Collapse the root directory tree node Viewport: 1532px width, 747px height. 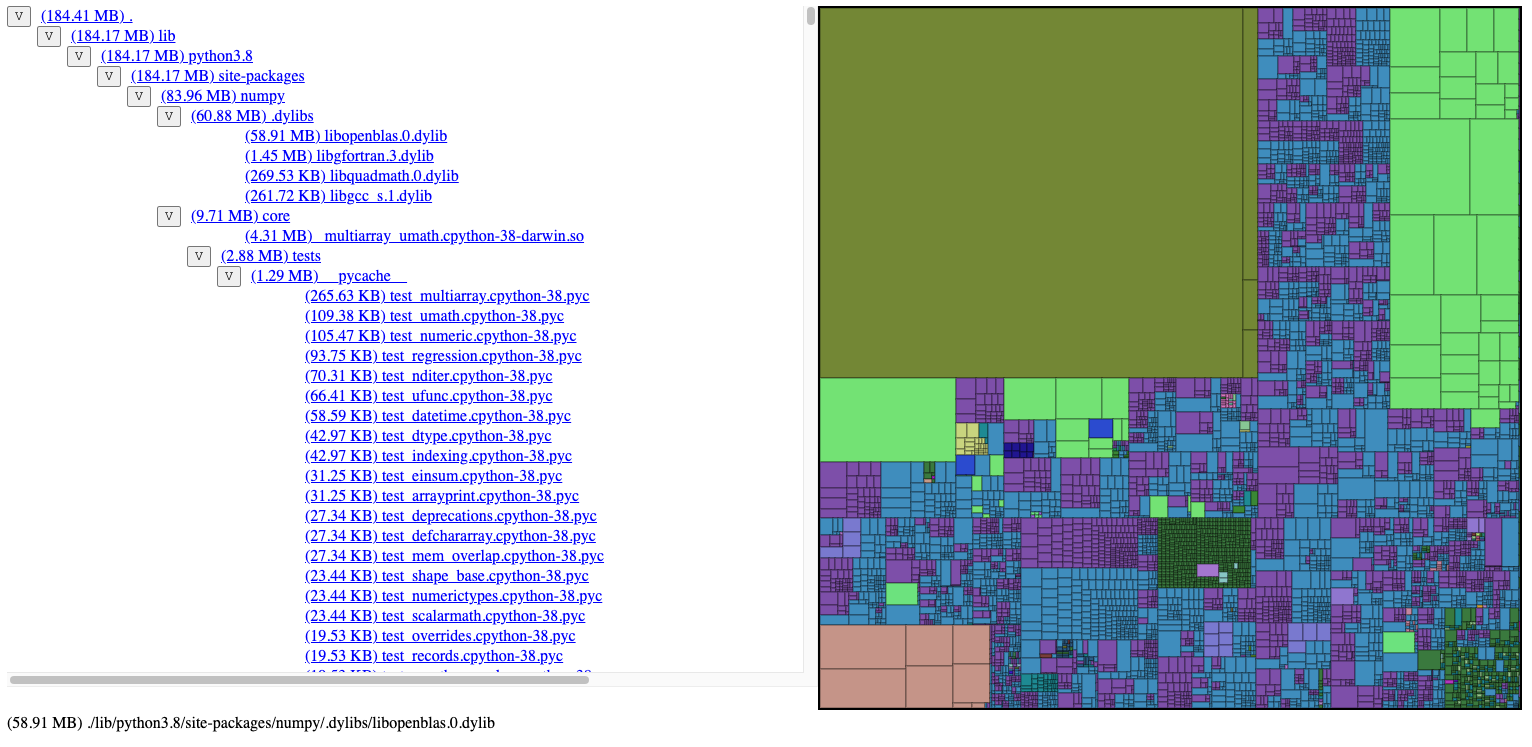(x=18, y=16)
